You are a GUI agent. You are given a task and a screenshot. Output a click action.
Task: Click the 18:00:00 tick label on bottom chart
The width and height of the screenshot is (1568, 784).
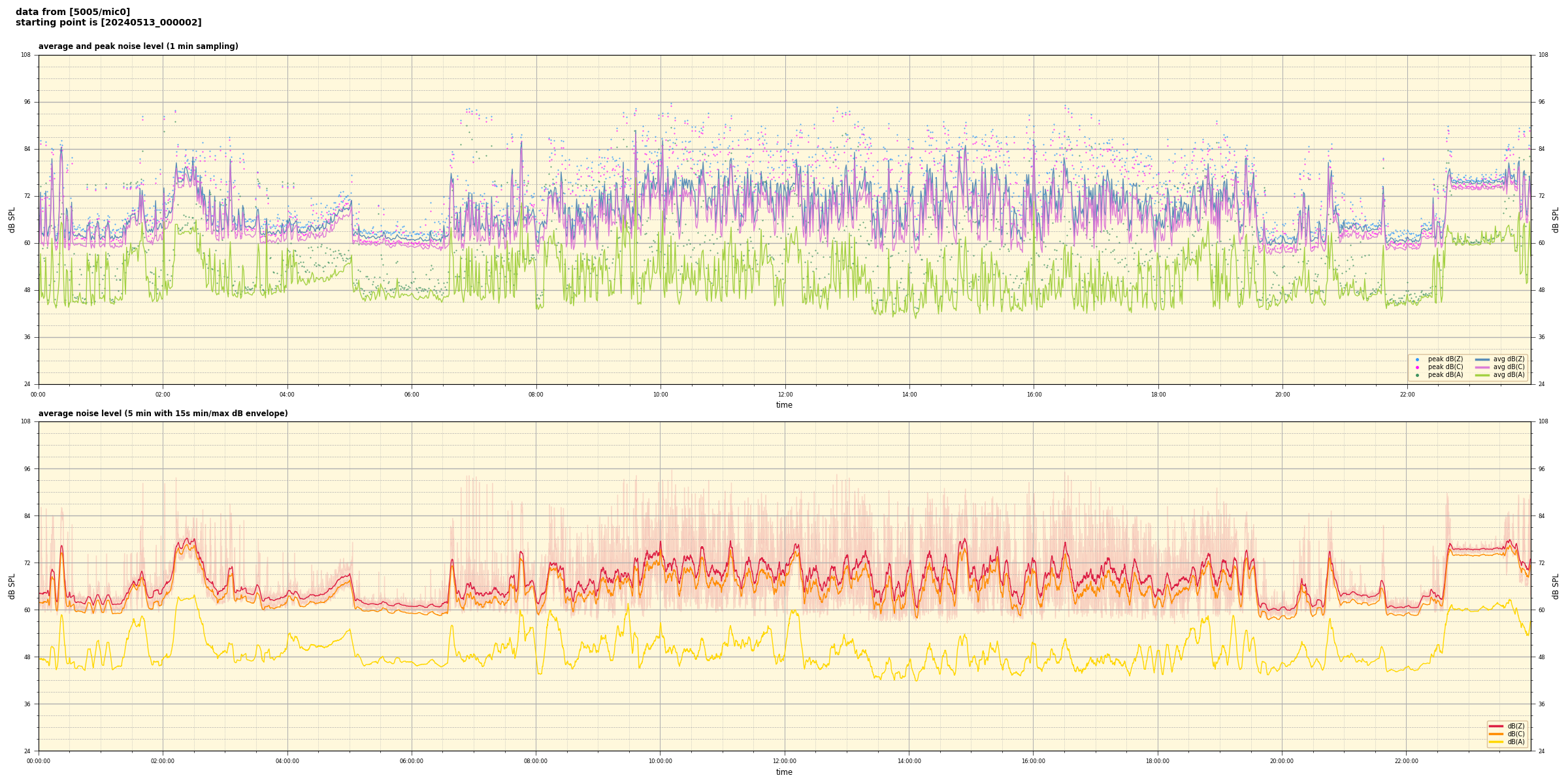(1158, 761)
